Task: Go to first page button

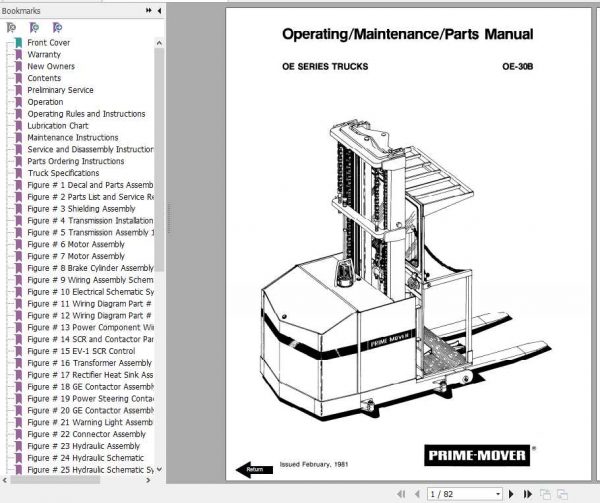Action: pyautogui.click(x=401, y=494)
